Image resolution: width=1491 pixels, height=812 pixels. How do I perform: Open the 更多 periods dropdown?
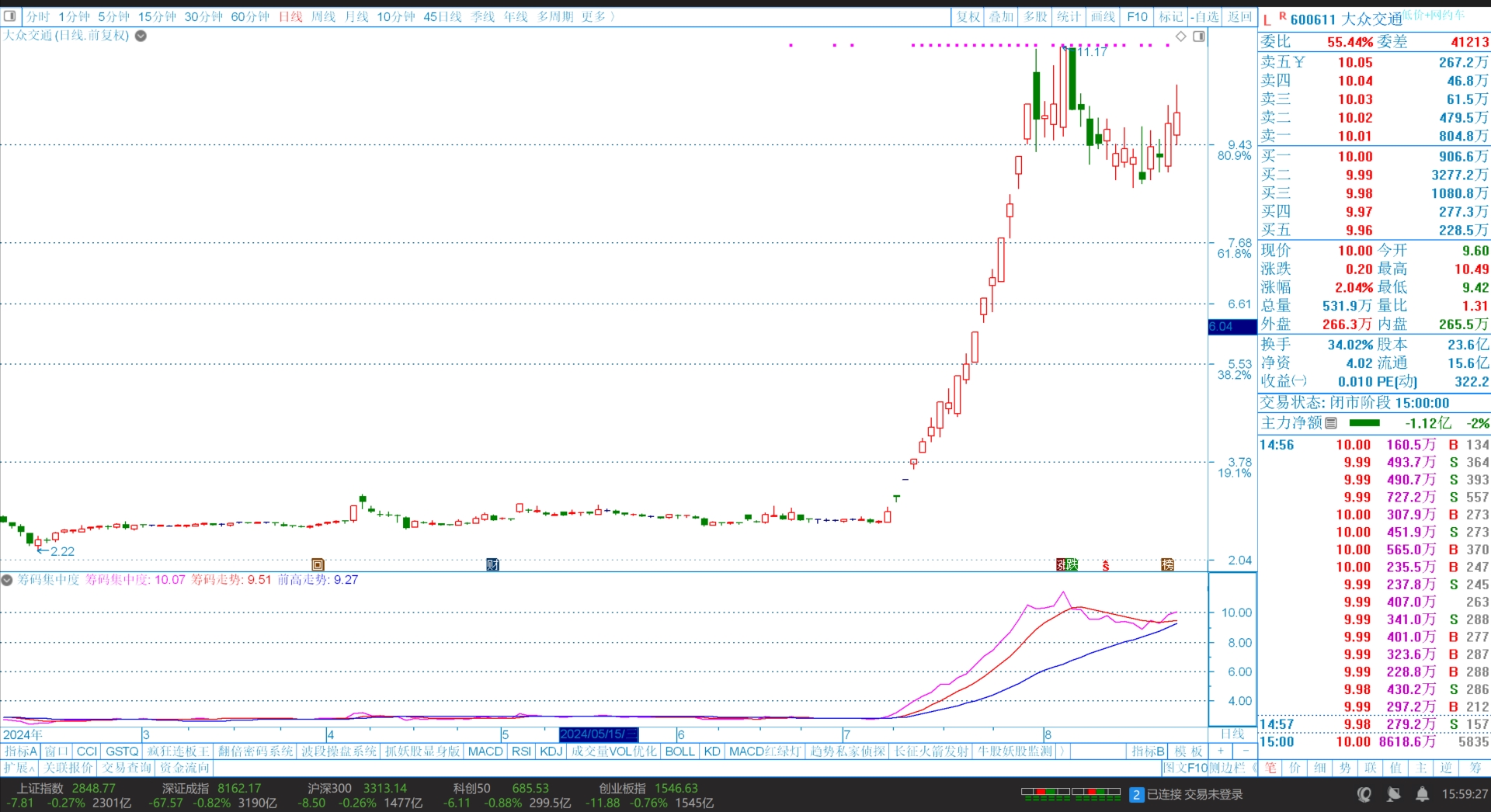[598, 16]
